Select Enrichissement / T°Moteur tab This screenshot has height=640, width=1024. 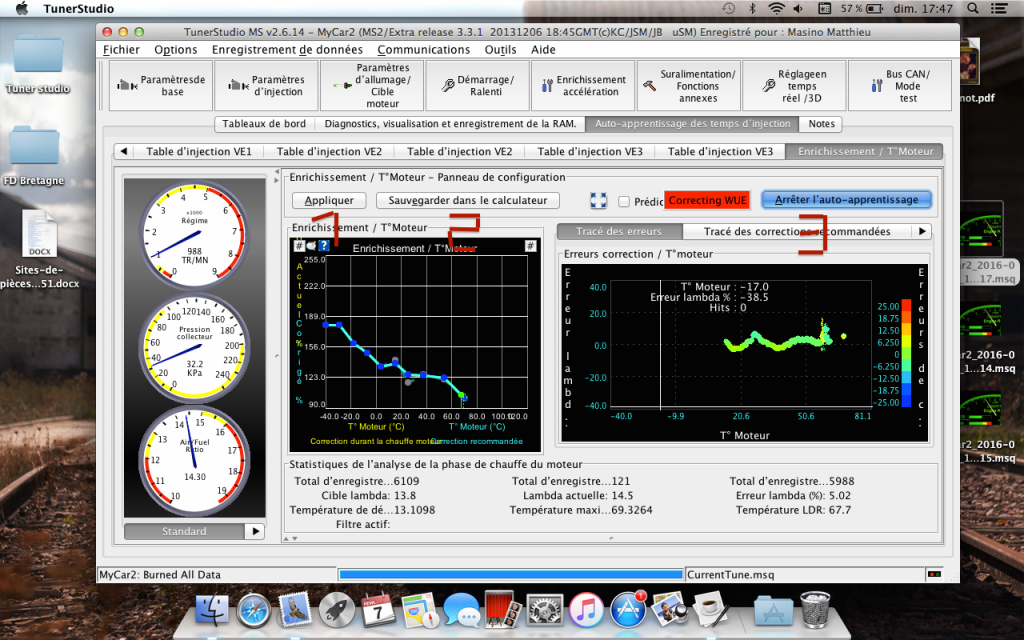[865, 152]
